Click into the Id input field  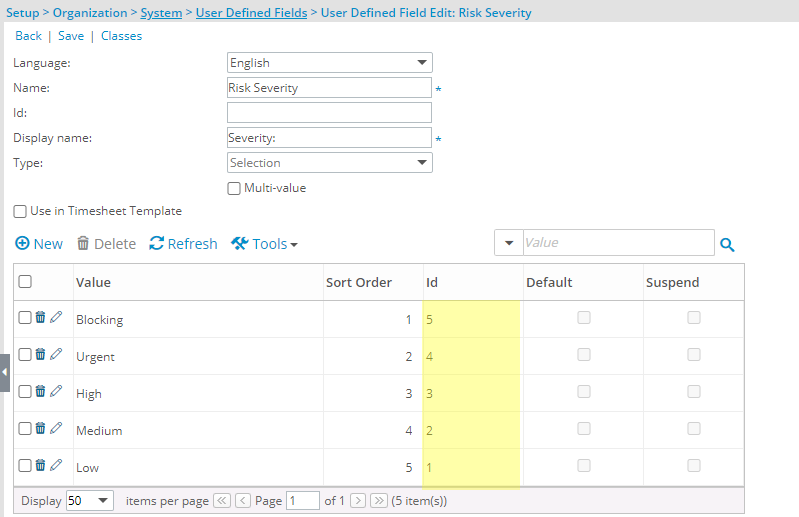(x=329, y=113)
